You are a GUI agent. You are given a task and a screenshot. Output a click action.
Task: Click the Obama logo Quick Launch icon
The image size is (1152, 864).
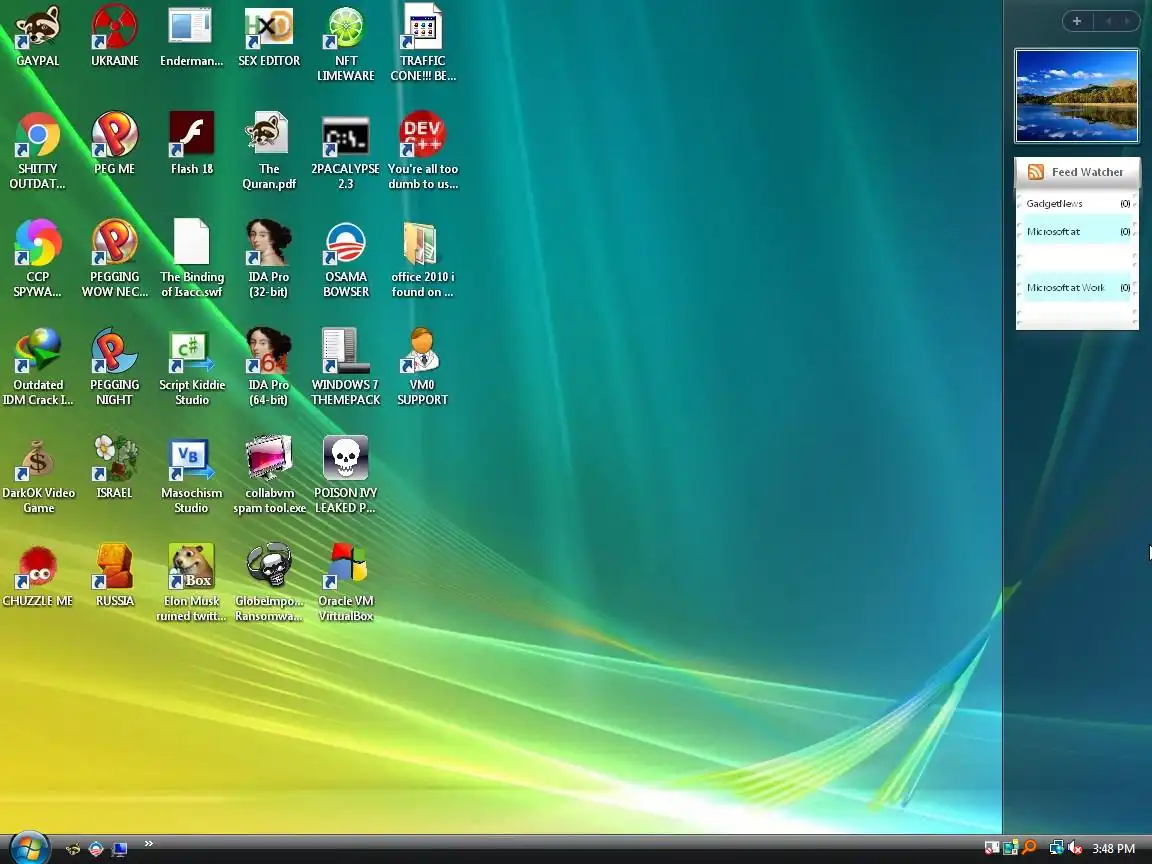coord(96,849)
